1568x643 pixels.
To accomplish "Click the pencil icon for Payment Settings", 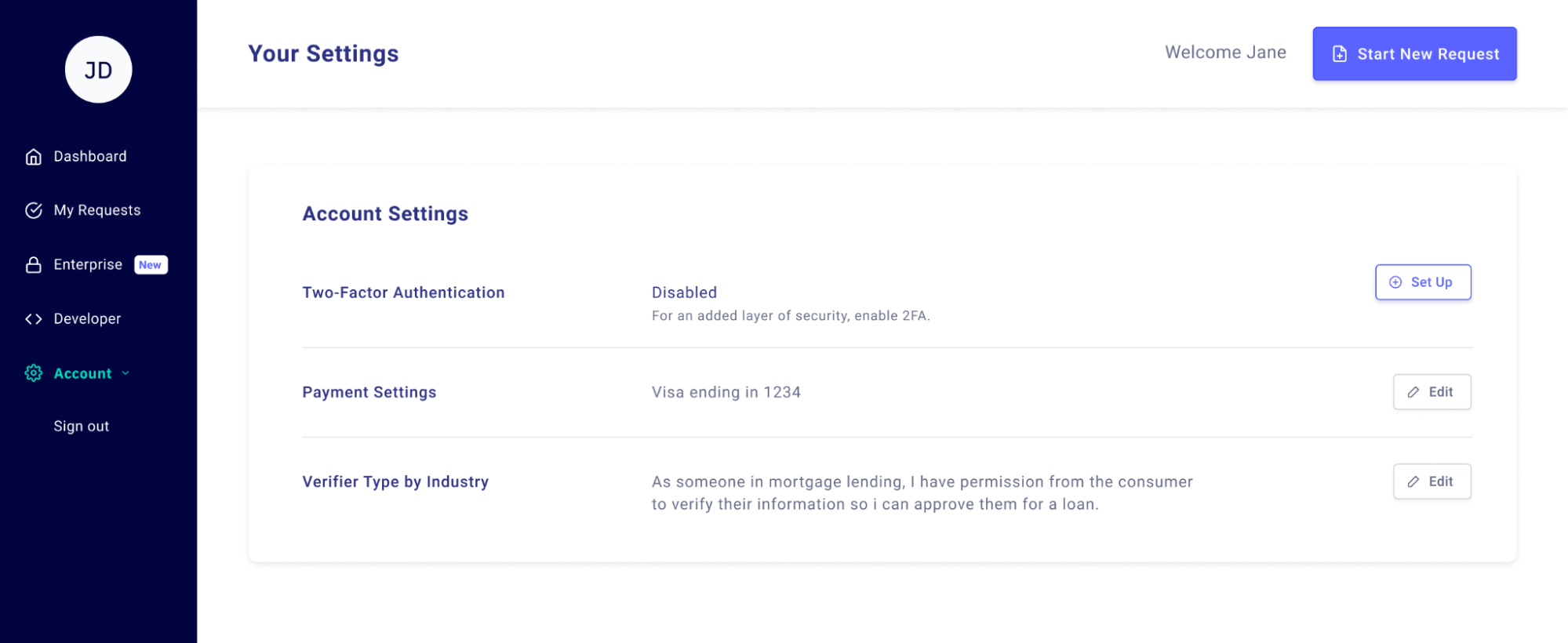I will [x=1413, y=392].
